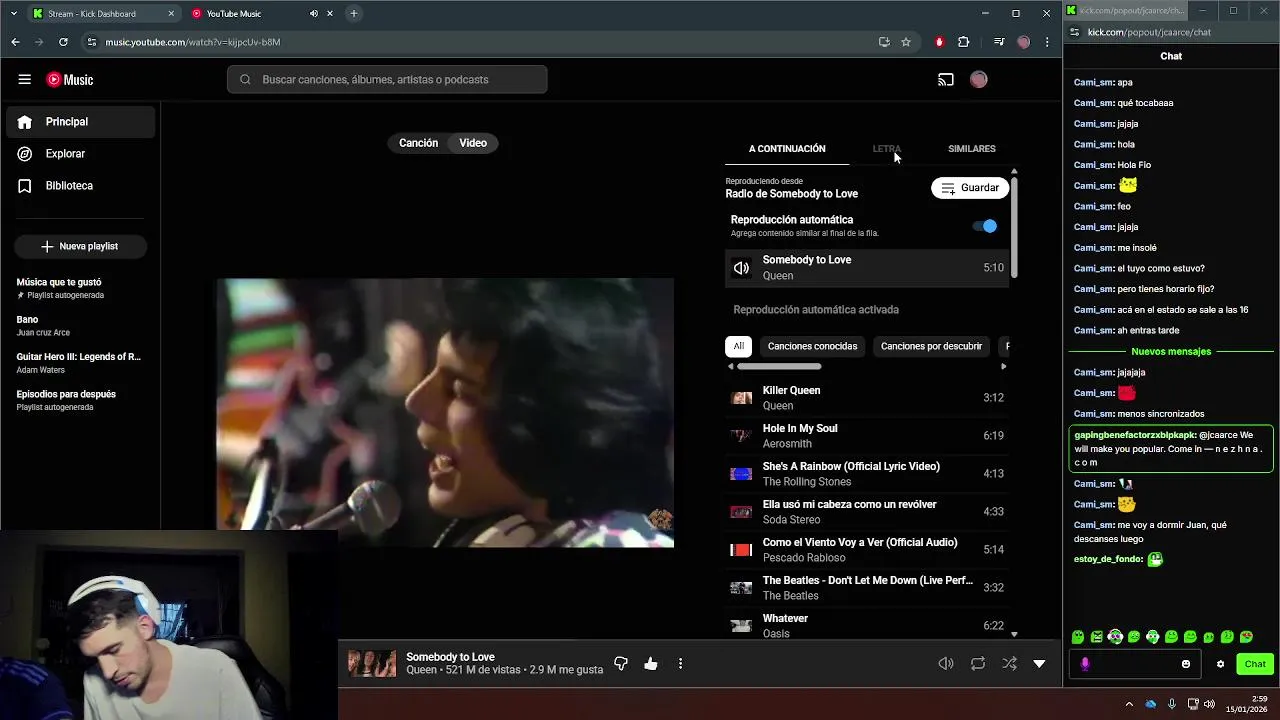Click the green Chat send button
The width and height of the screenshot is (1280, 720).
click(x=1255, y=664)
